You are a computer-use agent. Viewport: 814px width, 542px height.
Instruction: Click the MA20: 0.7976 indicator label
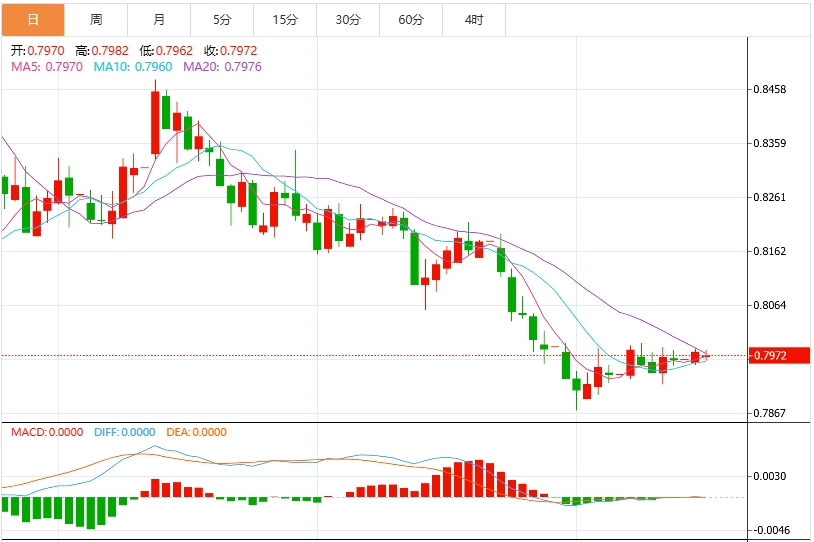click(222, 67)
